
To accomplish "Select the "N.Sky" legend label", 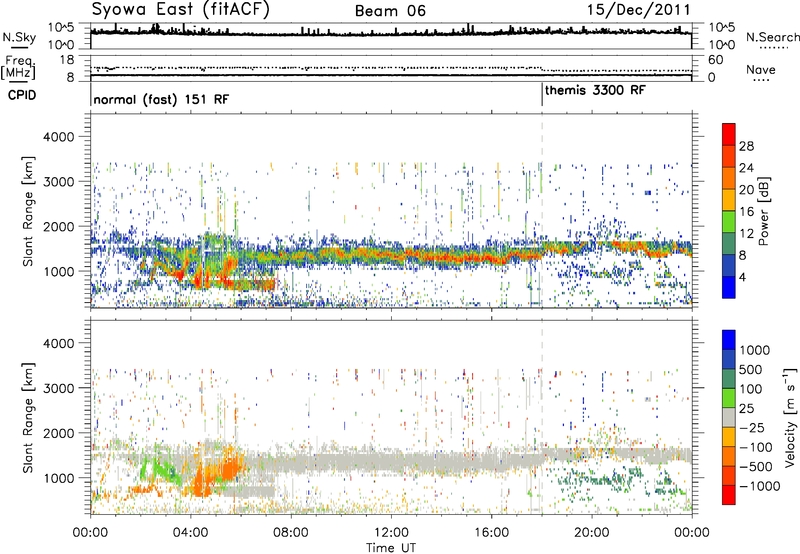I will coord(19,37).
